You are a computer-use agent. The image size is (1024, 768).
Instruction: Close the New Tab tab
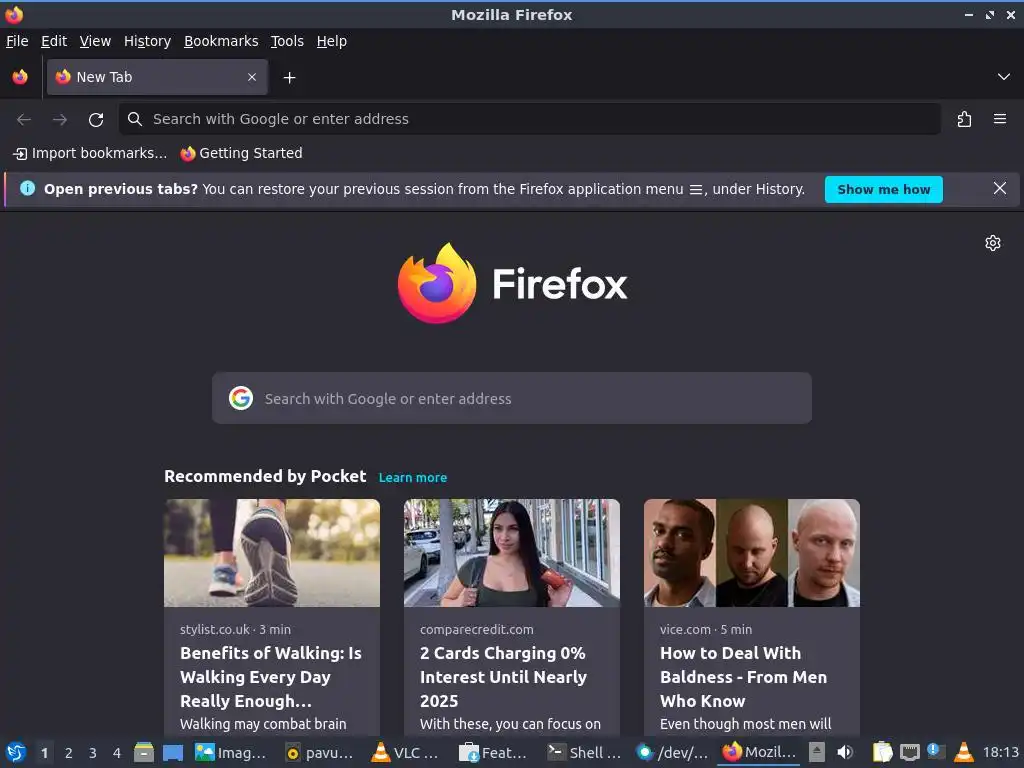[252, 77]
